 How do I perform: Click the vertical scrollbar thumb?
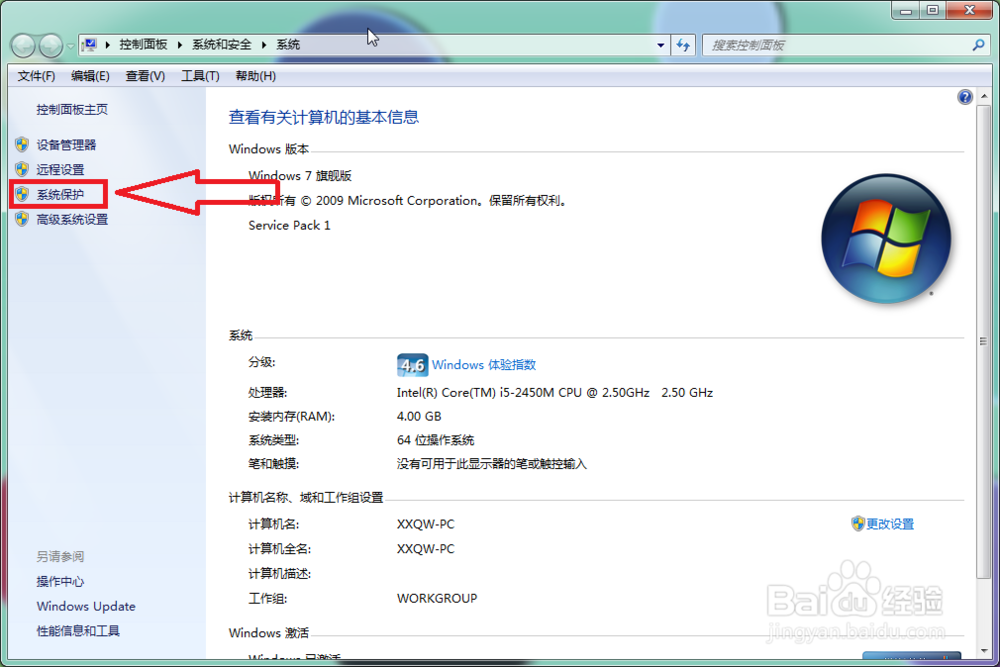984,341
